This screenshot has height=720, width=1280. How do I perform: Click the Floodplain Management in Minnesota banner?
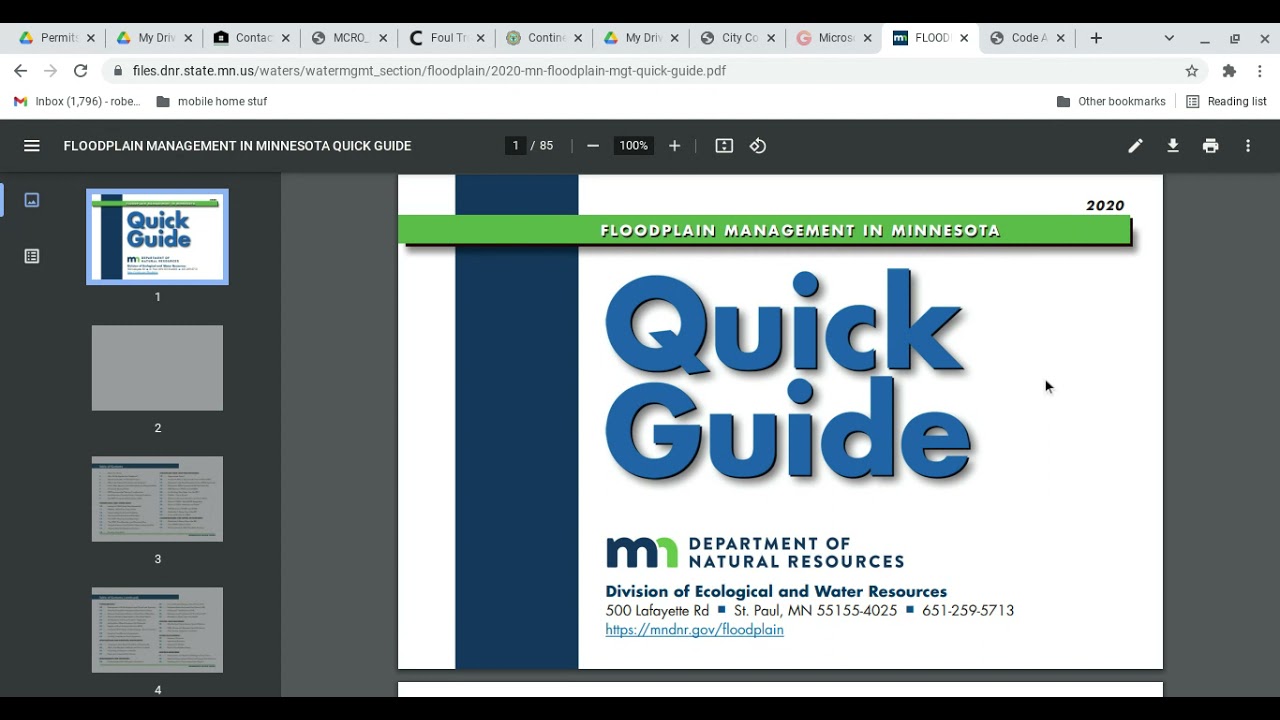click(x=765, y=230)
